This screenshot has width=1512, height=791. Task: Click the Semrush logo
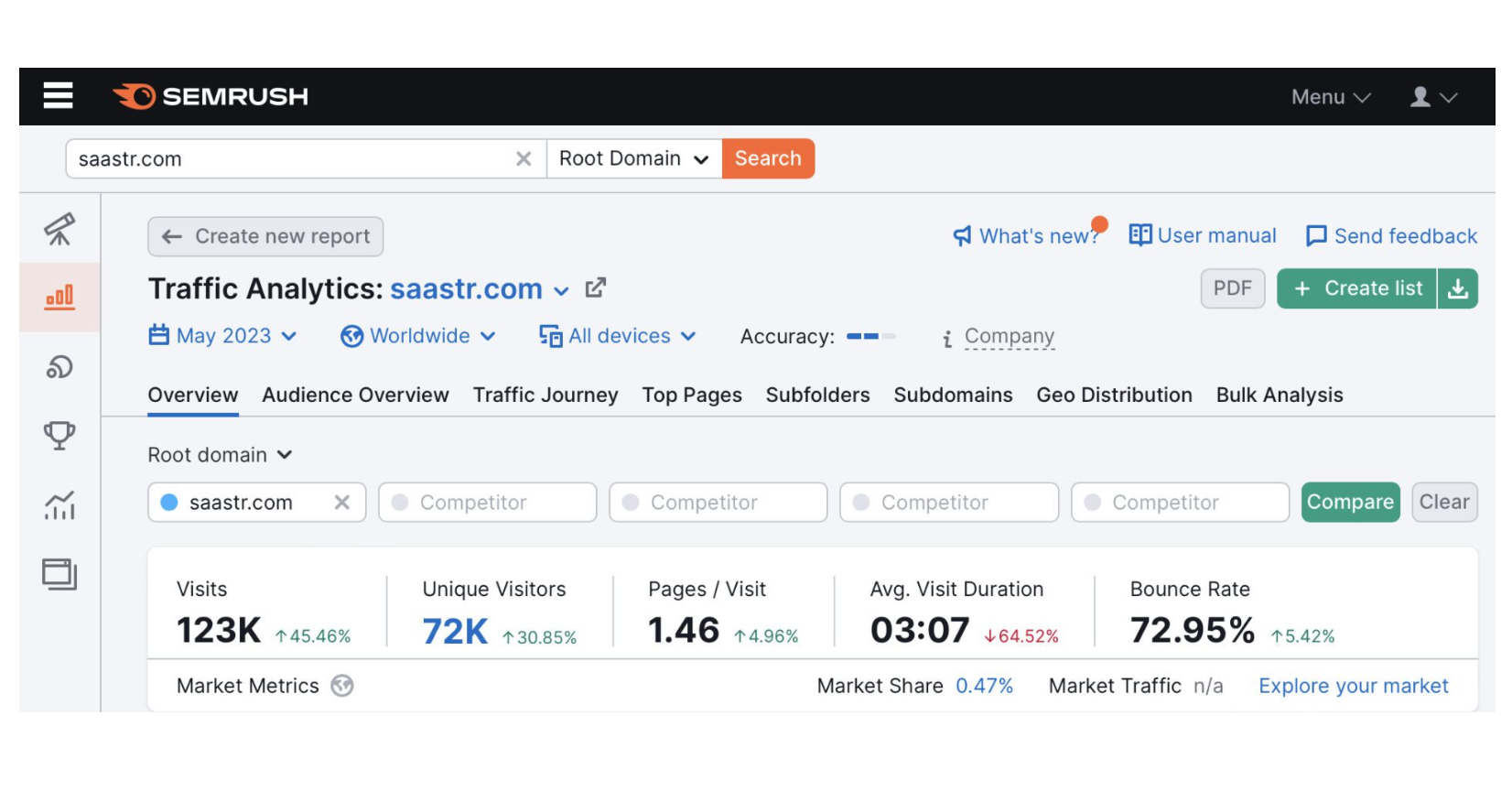pyautogui.click(x=211, y=96)
